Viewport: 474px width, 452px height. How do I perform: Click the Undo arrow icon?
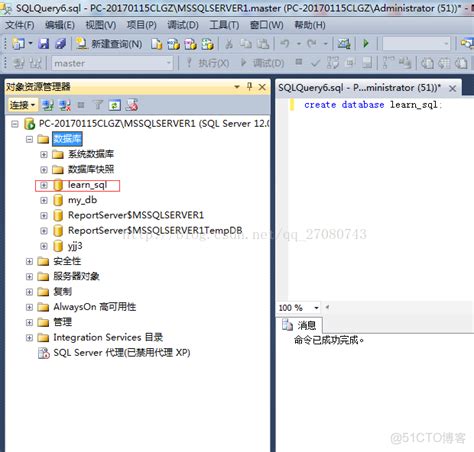coord(285,43)
